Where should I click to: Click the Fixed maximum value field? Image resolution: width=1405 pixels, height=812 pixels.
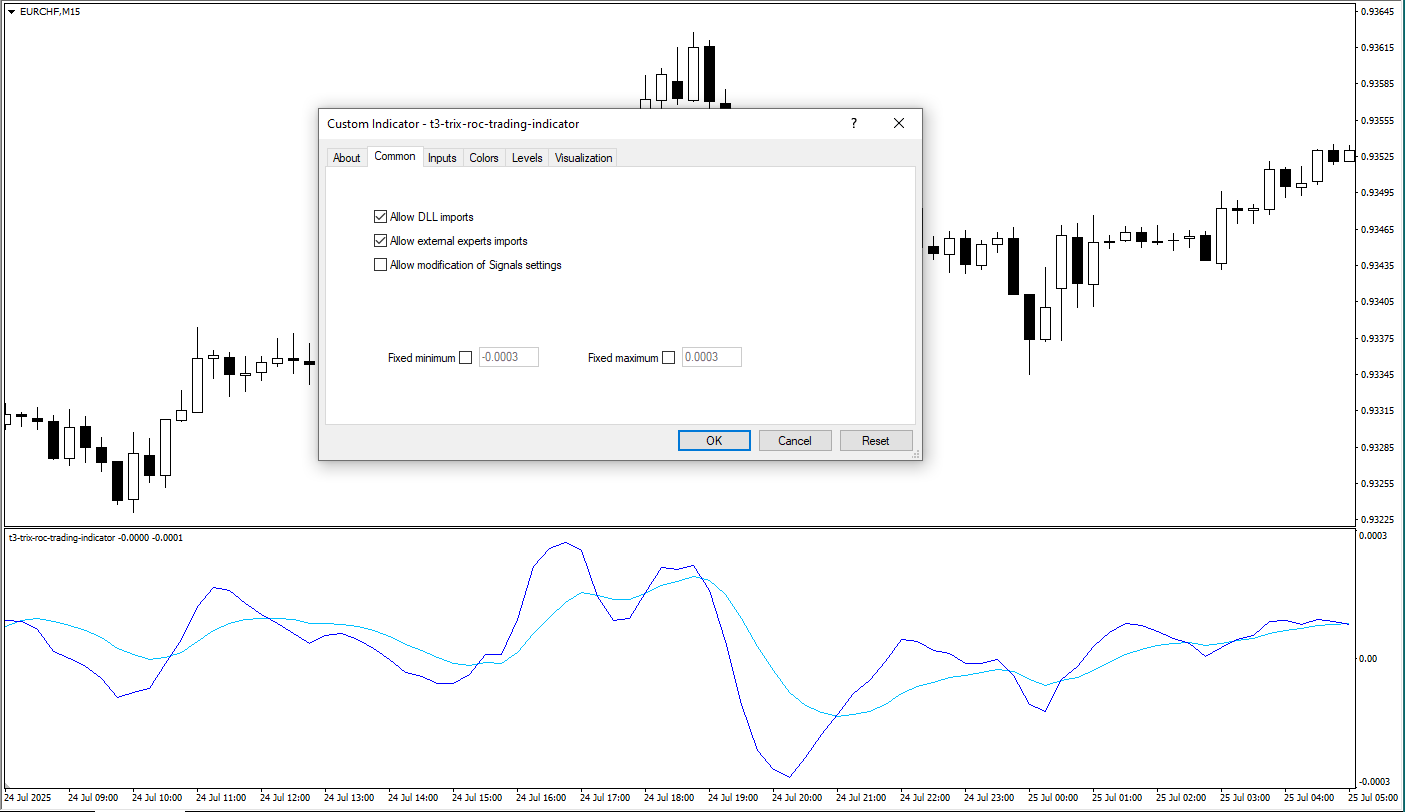click(x=711, y=357)
